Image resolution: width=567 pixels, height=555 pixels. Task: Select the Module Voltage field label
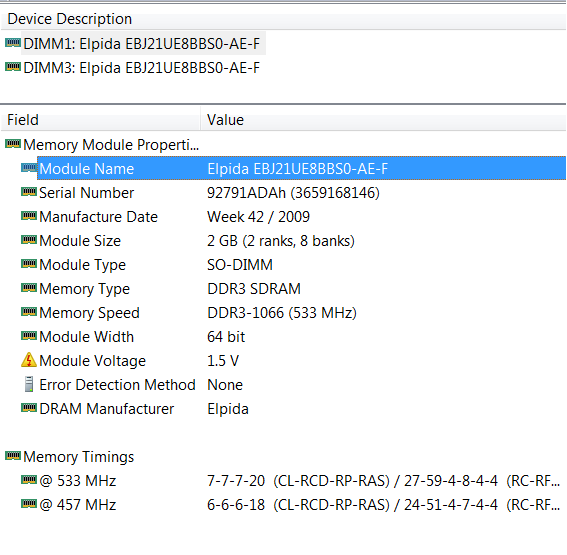[x=92, y=361]
